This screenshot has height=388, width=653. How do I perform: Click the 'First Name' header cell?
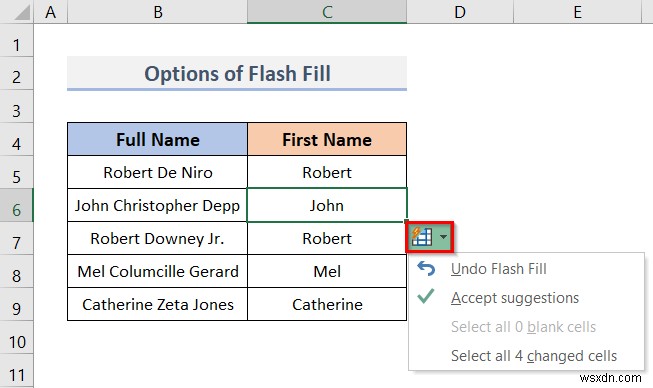pos(327,139)
